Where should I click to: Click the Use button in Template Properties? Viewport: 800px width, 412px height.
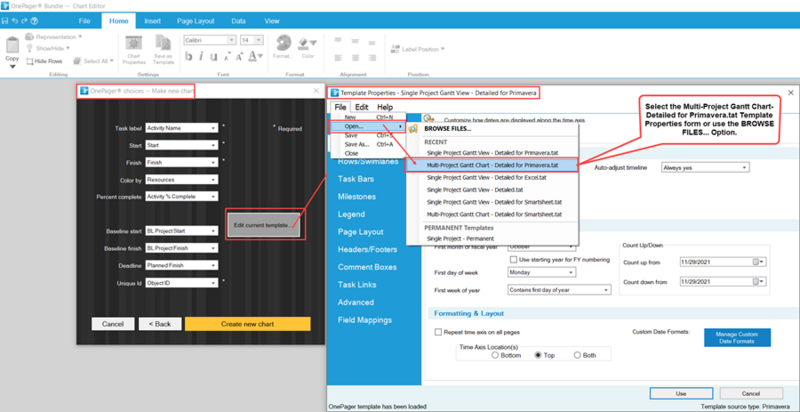coord(681,394)
